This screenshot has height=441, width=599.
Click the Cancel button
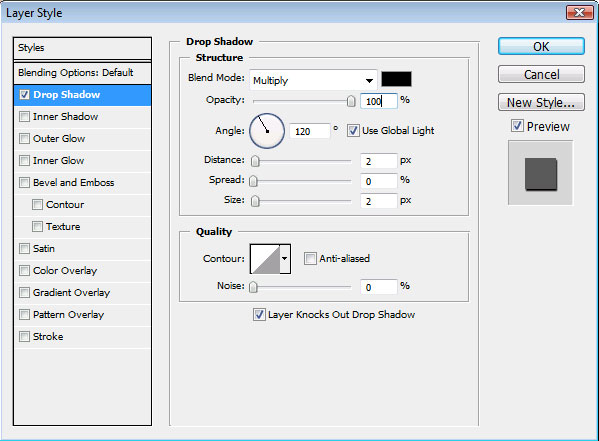pyautogui.click(x=541, y=74)
